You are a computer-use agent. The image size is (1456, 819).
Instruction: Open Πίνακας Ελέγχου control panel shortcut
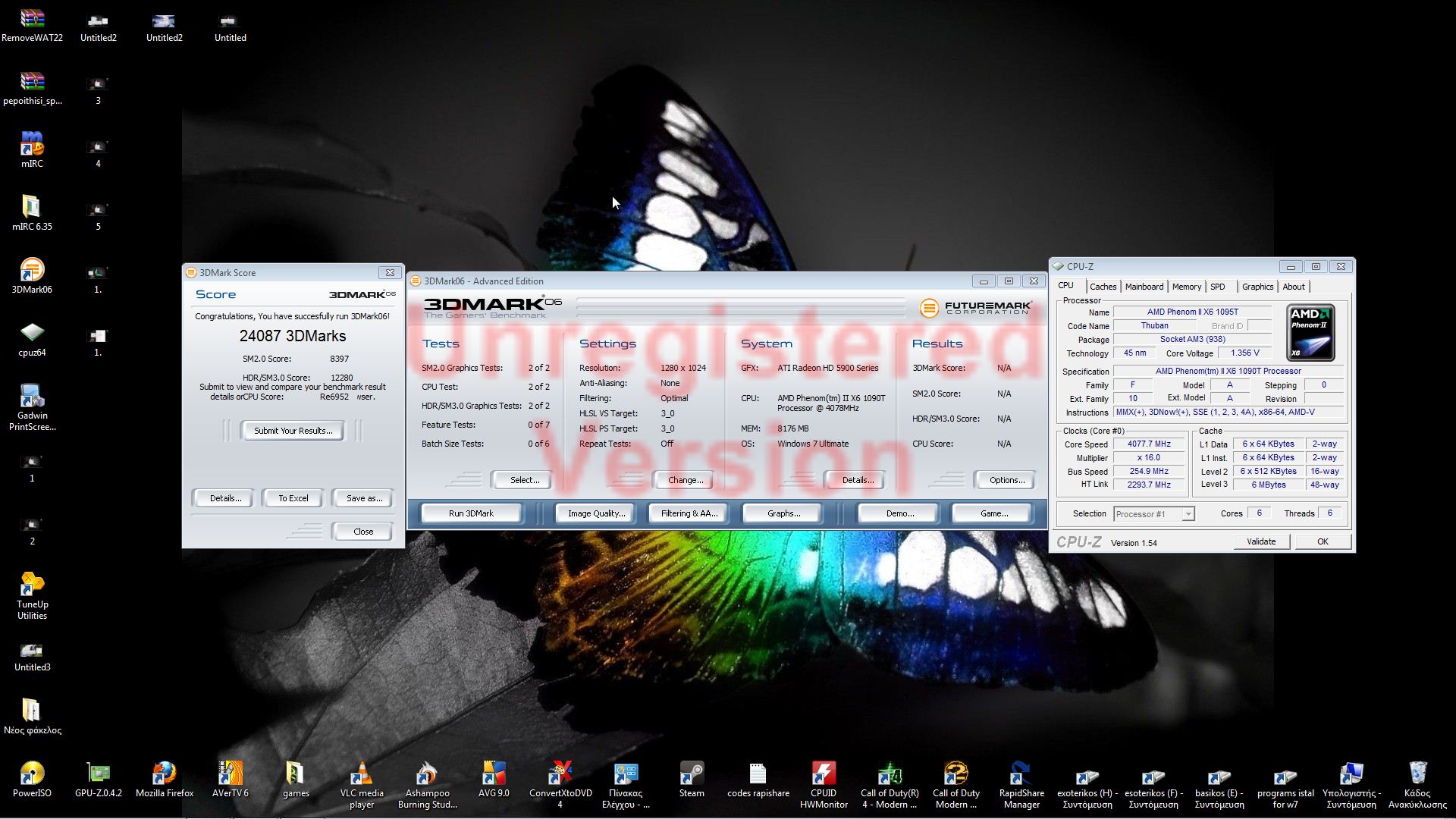click(626, 785)
